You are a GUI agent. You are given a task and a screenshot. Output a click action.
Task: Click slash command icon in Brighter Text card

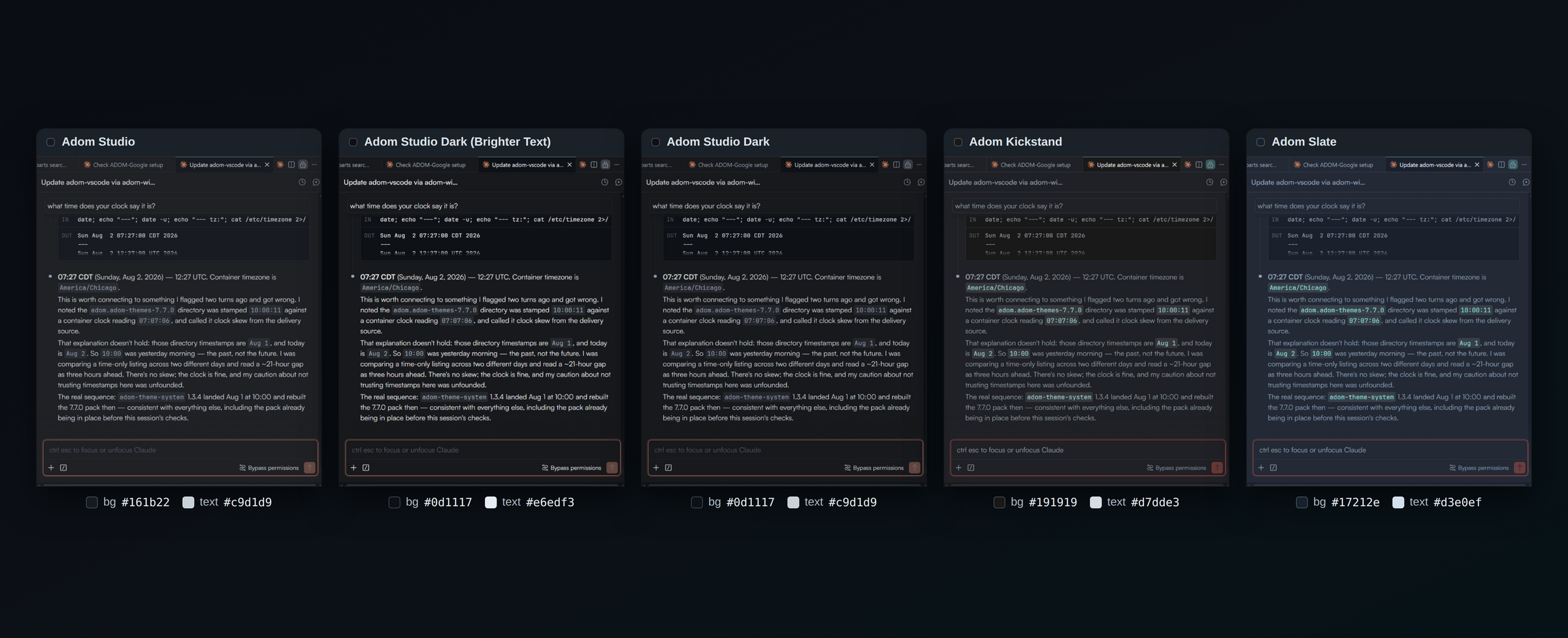coord(366,468)
